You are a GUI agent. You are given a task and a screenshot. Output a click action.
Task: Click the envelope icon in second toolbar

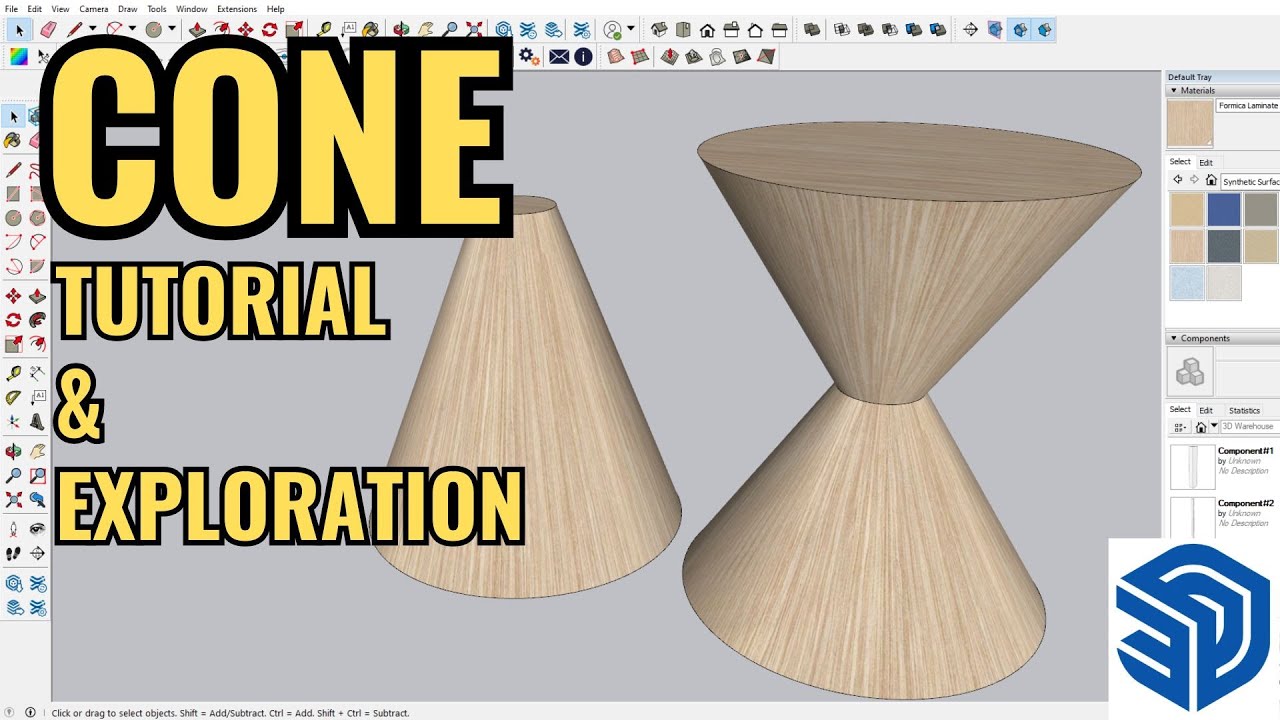(x=559, y=56)
